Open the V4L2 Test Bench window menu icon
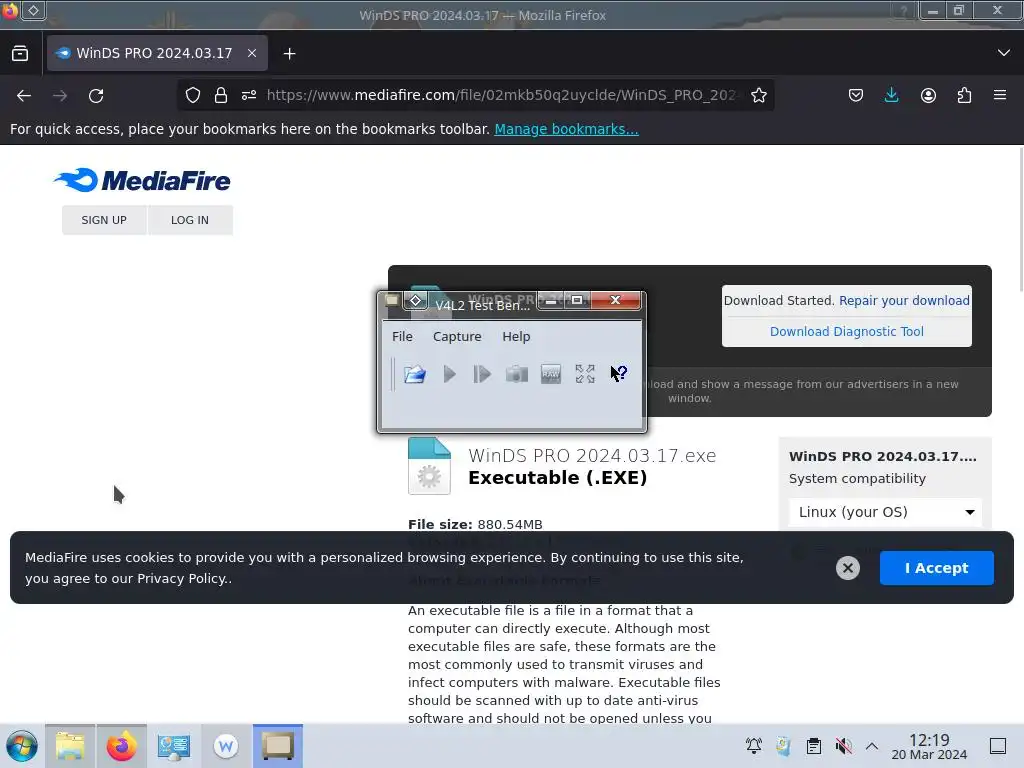This screenshot has height=768, width=1024. coord(392,300)
